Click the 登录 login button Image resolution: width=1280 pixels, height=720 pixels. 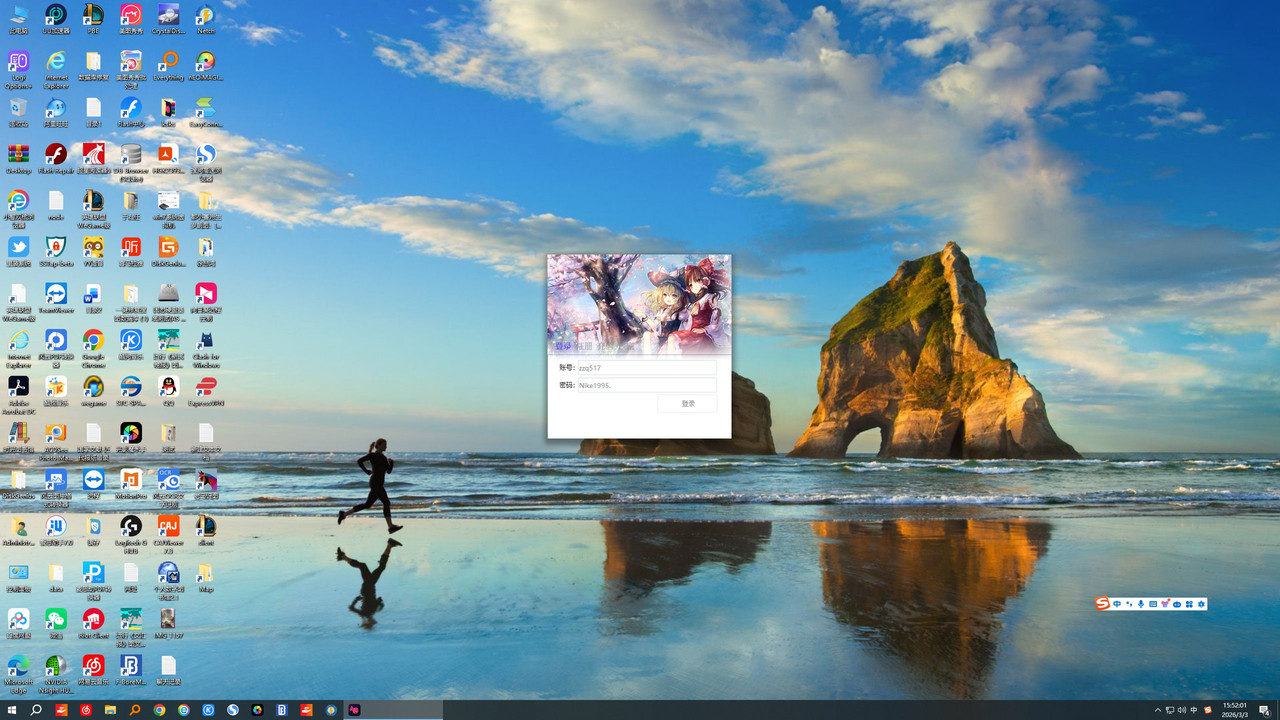688,403
